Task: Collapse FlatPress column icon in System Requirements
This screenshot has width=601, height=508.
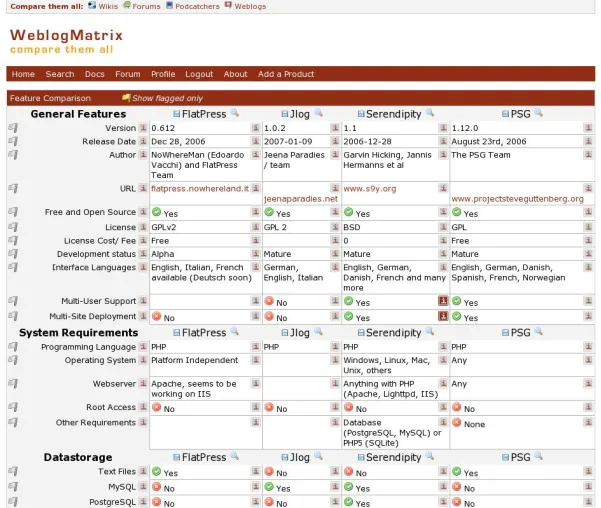Action: pos(177,333)
